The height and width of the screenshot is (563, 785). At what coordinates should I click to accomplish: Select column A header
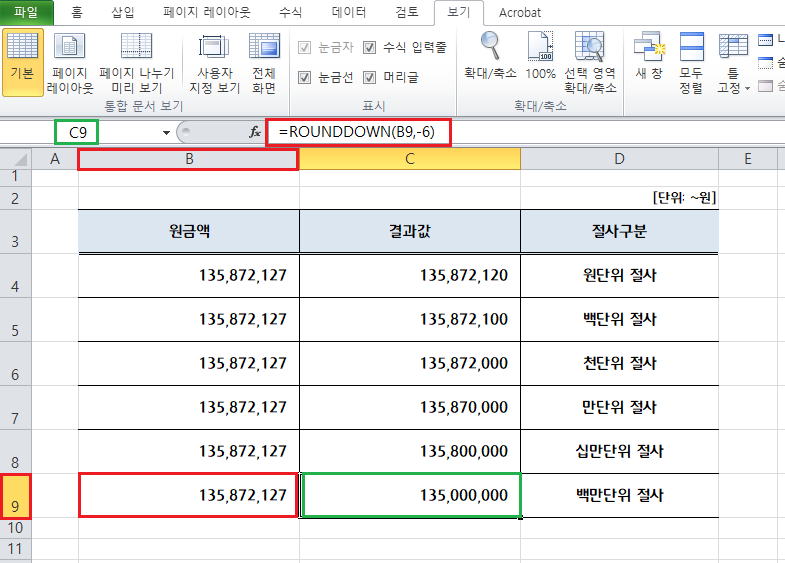(x=55, y=159)
